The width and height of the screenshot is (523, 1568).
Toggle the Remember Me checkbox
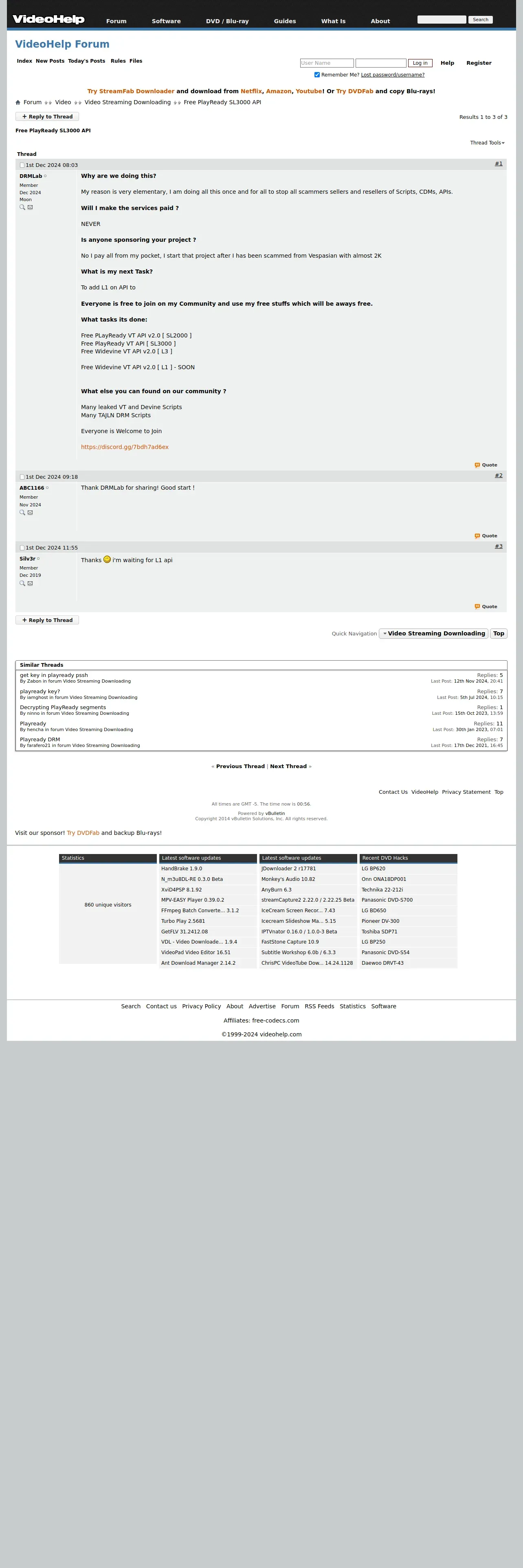coord(316,75)
